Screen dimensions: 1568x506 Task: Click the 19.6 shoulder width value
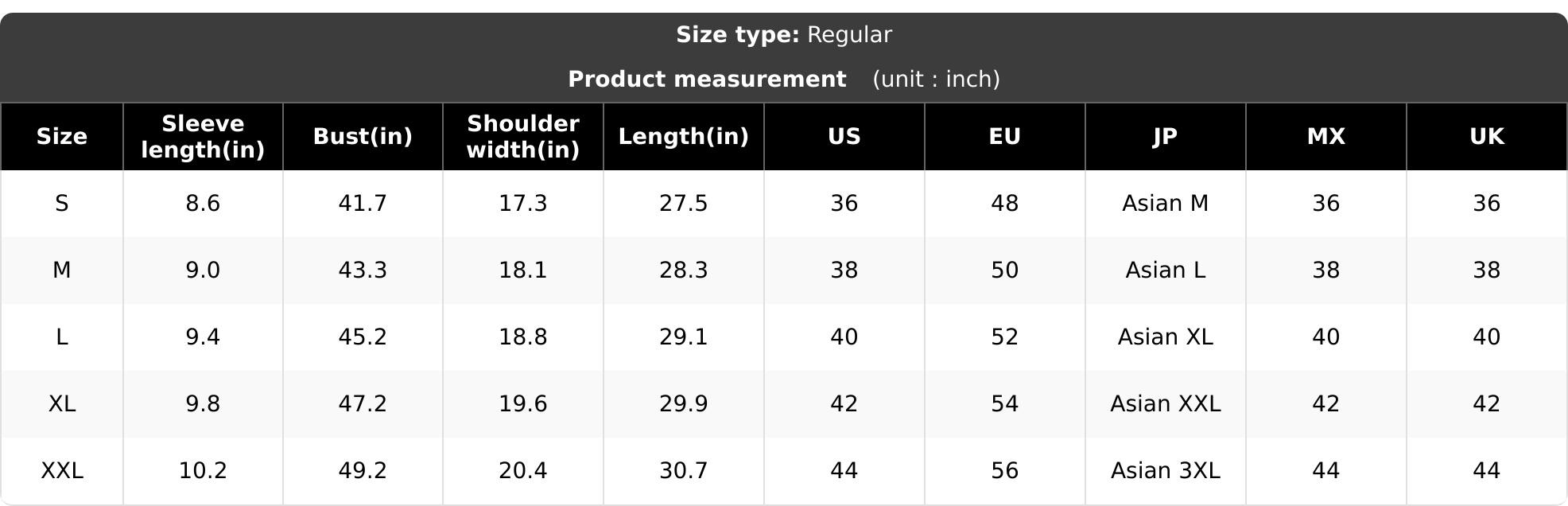click(523, 404)
